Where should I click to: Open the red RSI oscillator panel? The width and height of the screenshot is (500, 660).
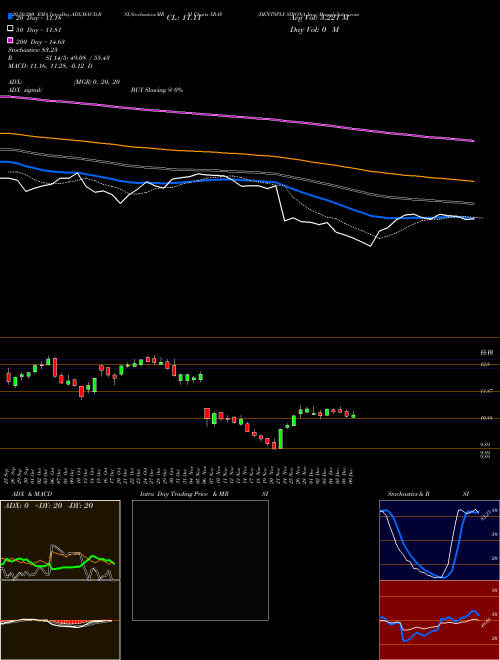click(439, 620)
